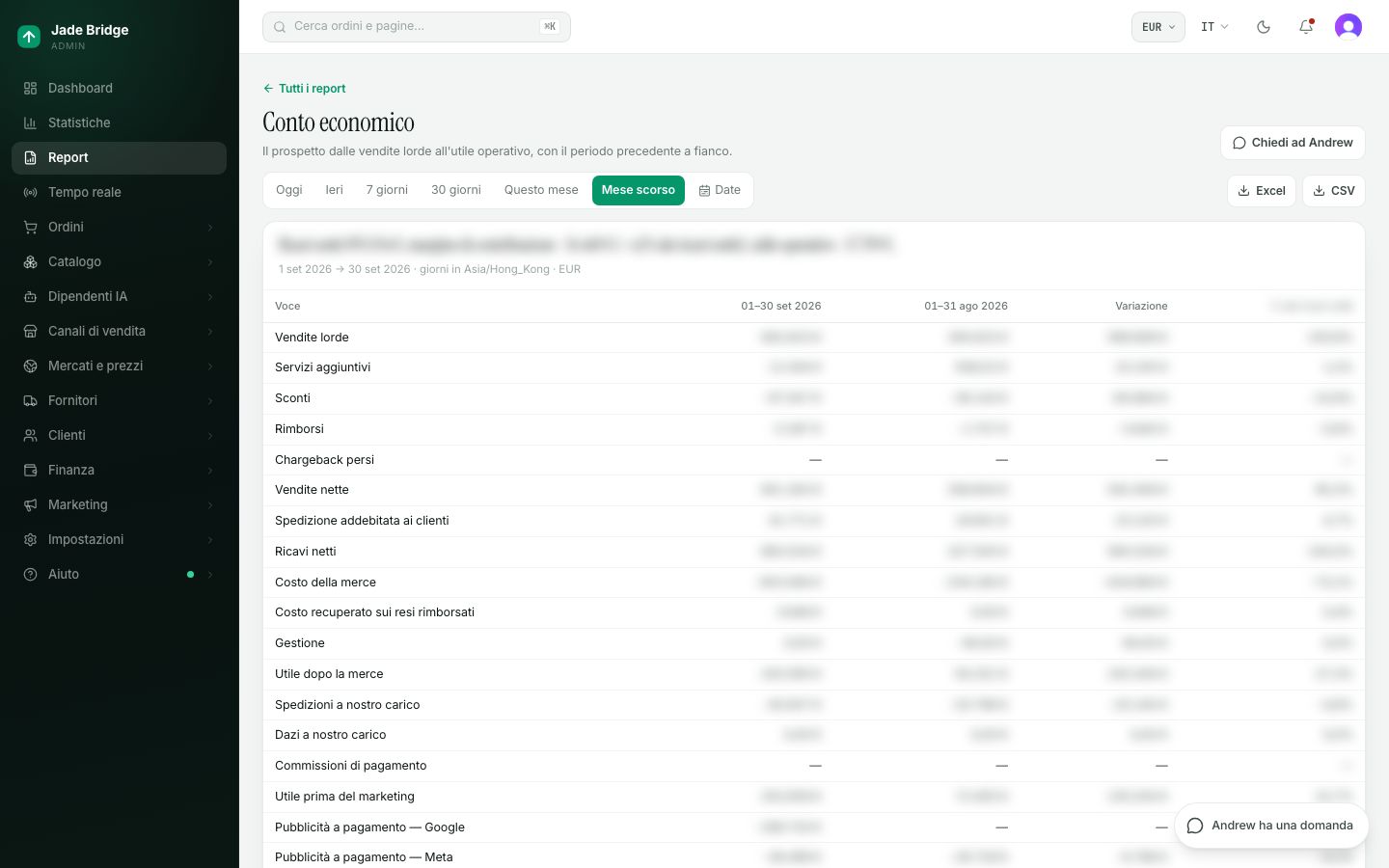Focus the Cerca ordini e pagine search field
The height and width of the screenshot is (868, 1389).
coord(417,27)
